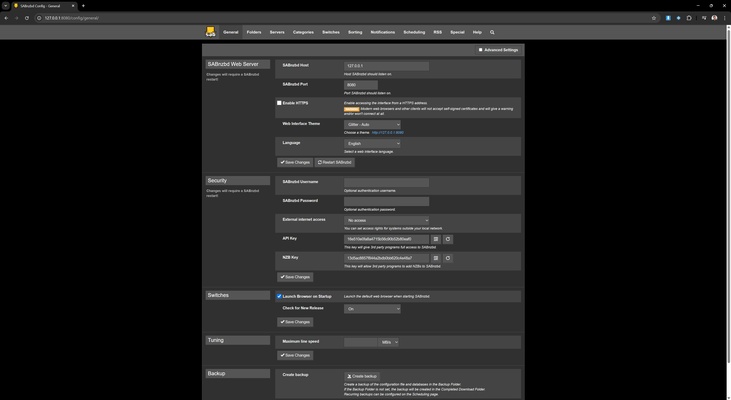Focus SABnzbd Port input field

click(361, 85)
